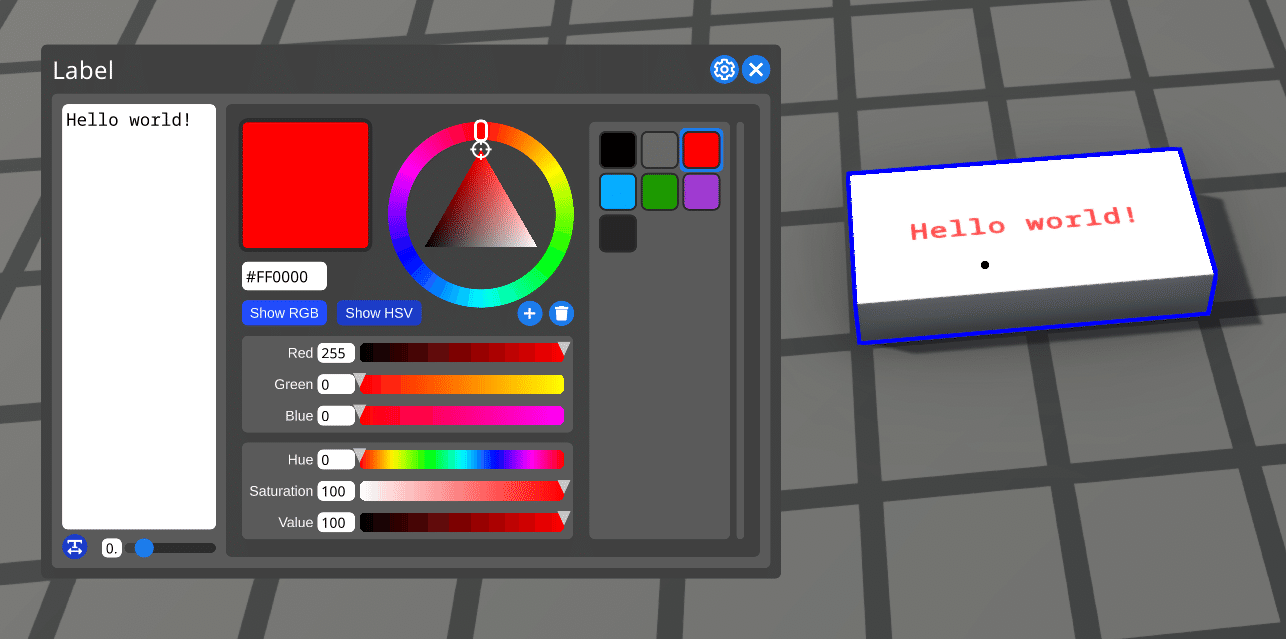Image resolution: width=1286 pixels, height=639 pixels.
Task: Click the font size slider knob
Action: pyautogui.click(x=144, y=548)
